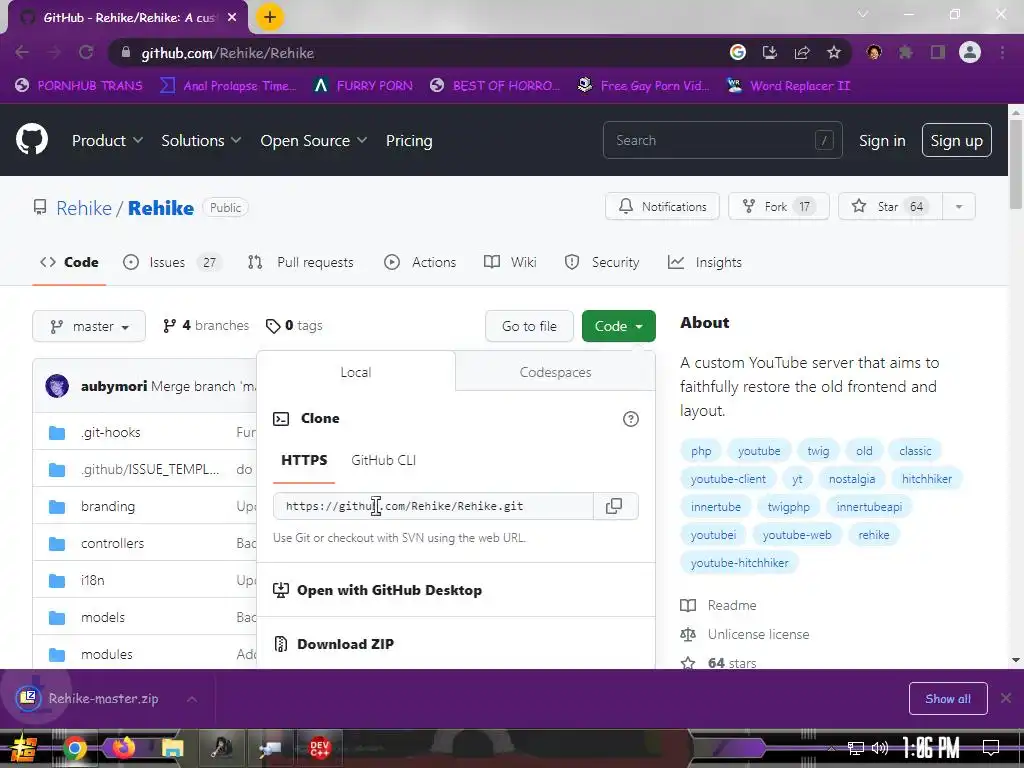Fork the repository with the Fork button
The width and height of the screenshot is (1024, 768).
(x=778, y=206)
